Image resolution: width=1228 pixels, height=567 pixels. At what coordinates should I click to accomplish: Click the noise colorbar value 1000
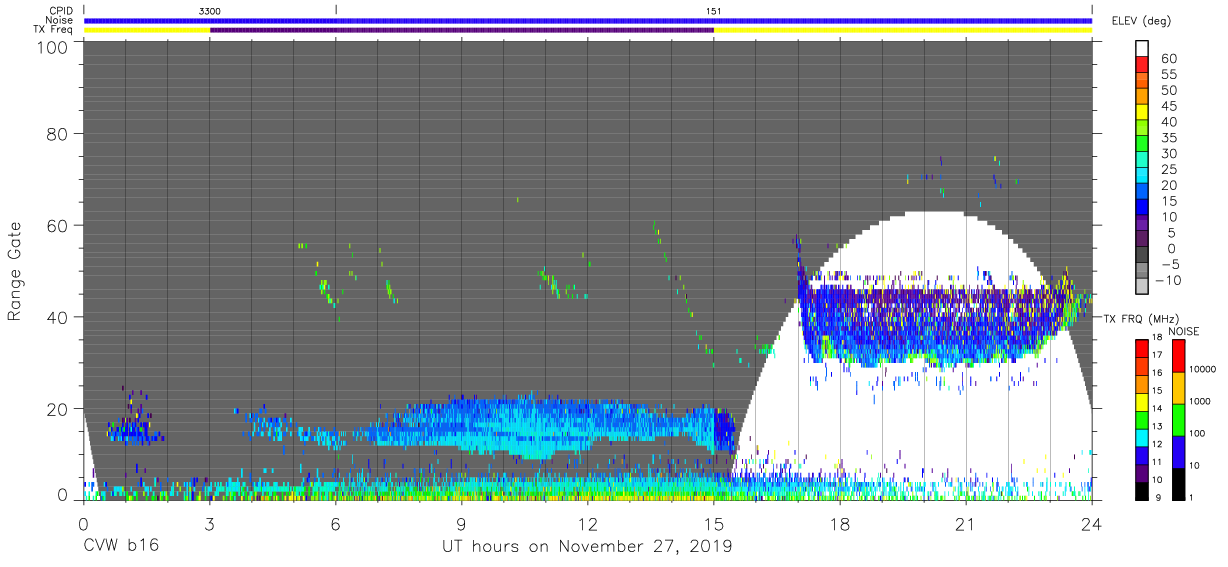coord(1199,401)
